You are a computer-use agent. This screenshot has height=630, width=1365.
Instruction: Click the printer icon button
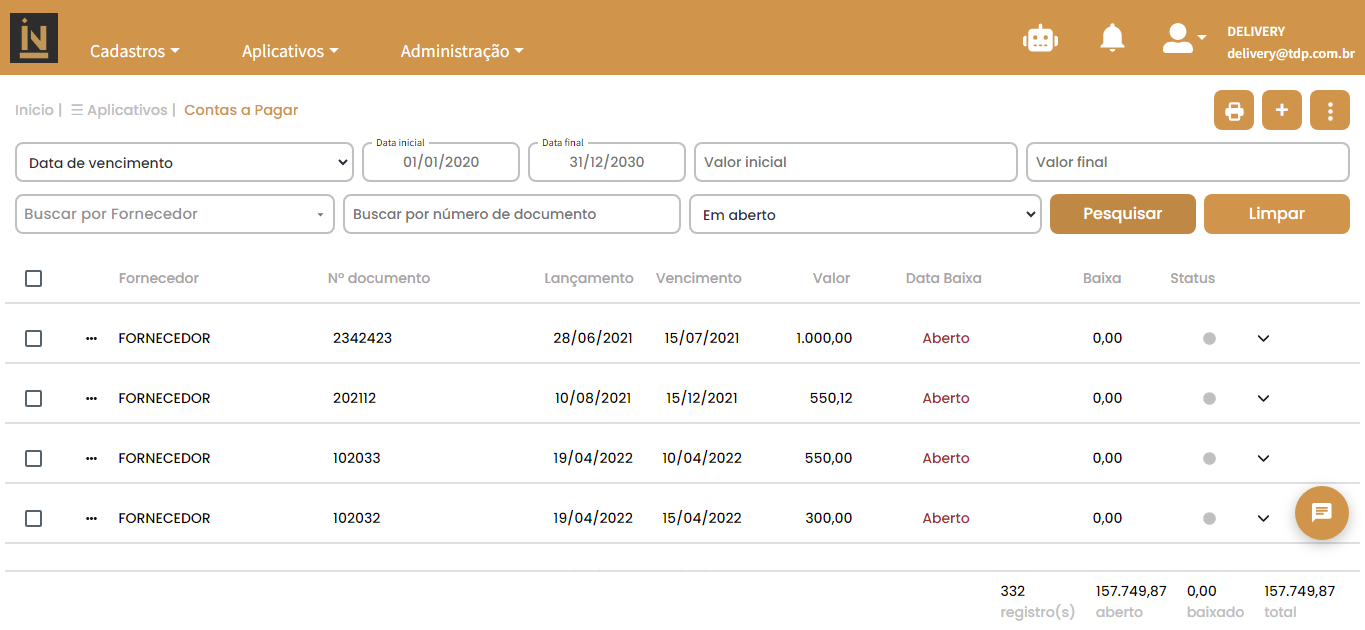(x=1234, y=110)
